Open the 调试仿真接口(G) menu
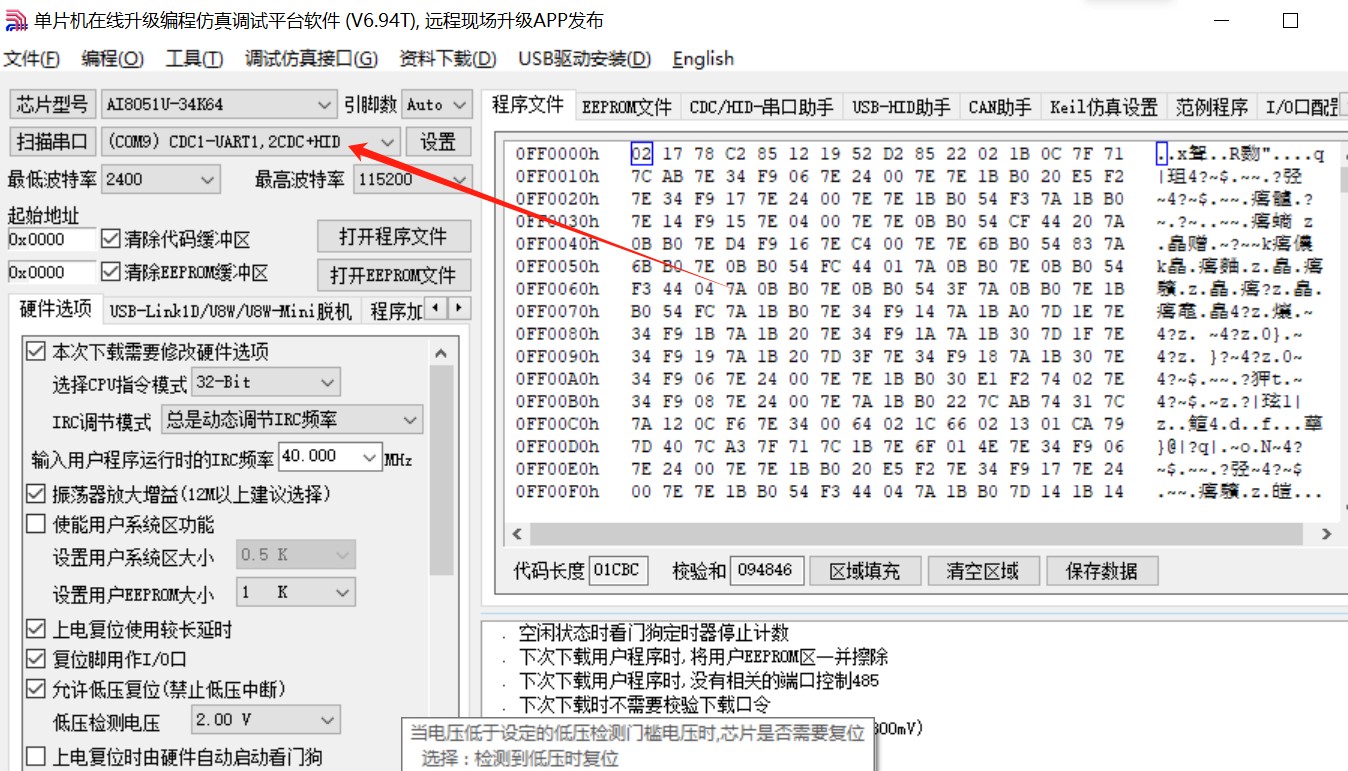1348x771 pixels. click(311, 59)
